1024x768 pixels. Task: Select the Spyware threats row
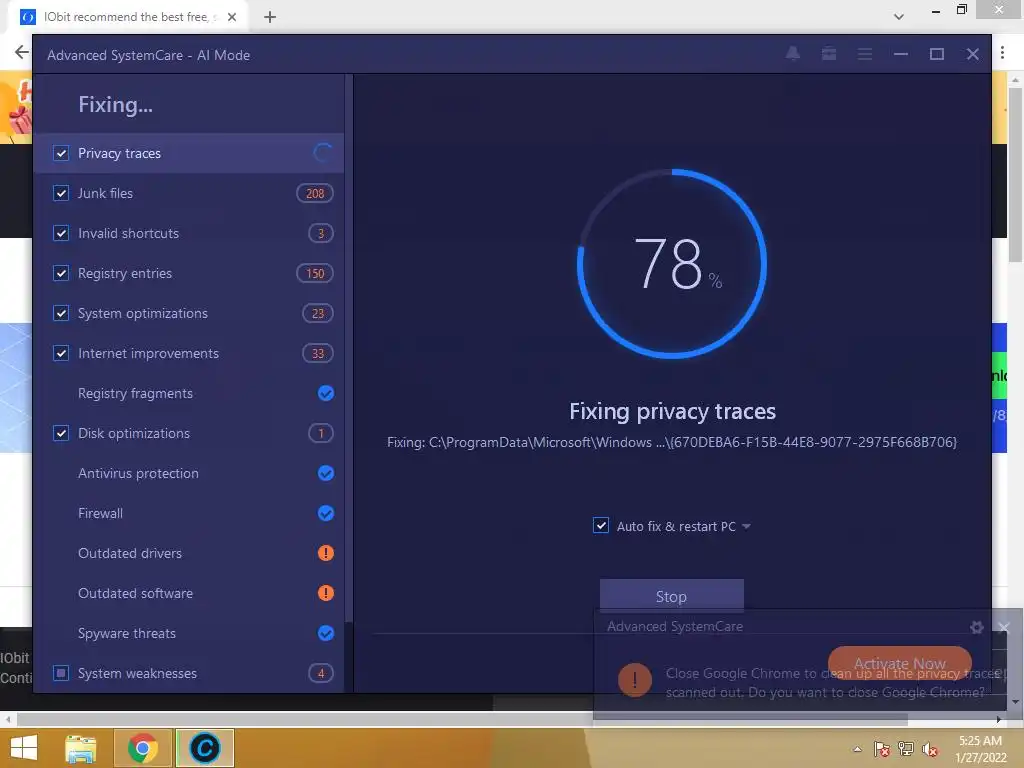(189, 633)
